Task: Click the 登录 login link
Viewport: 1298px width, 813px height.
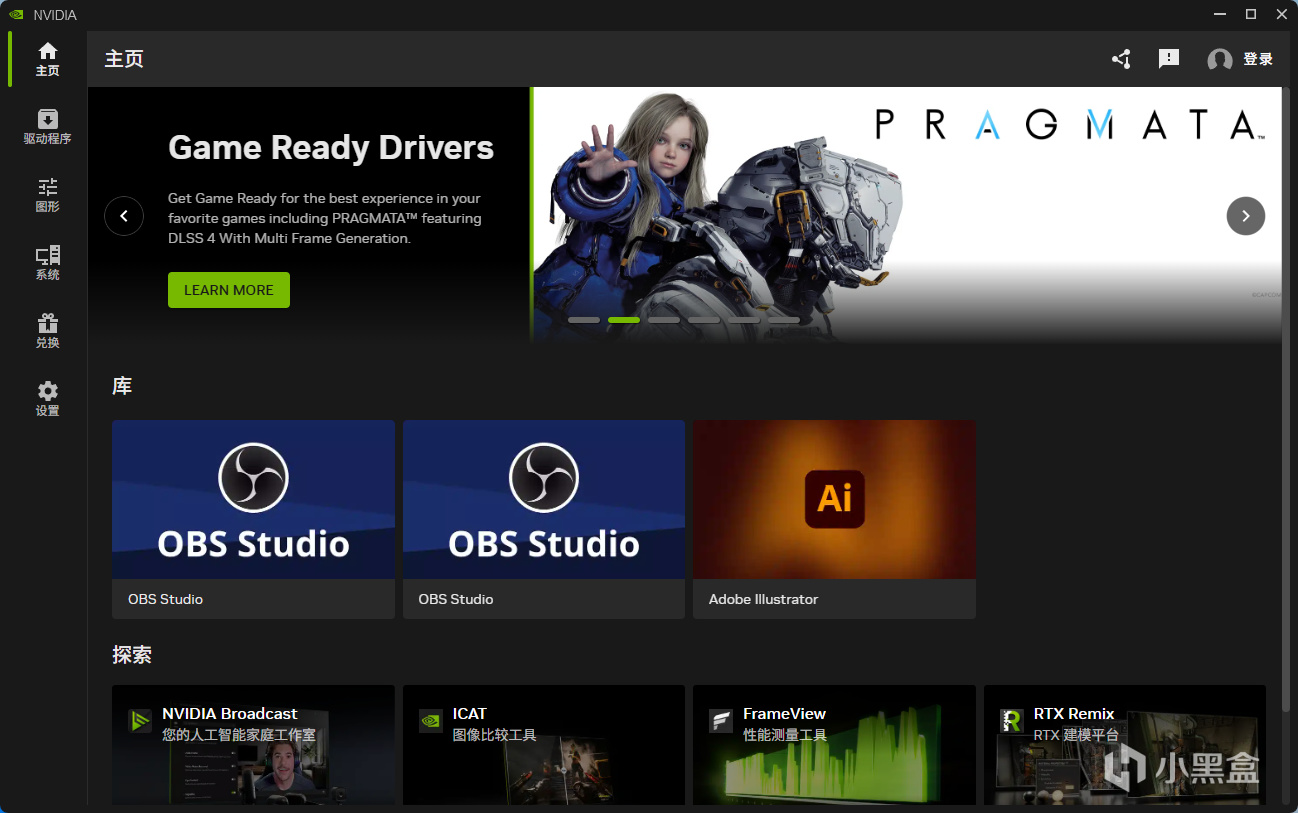Action: click(1258, 59)
